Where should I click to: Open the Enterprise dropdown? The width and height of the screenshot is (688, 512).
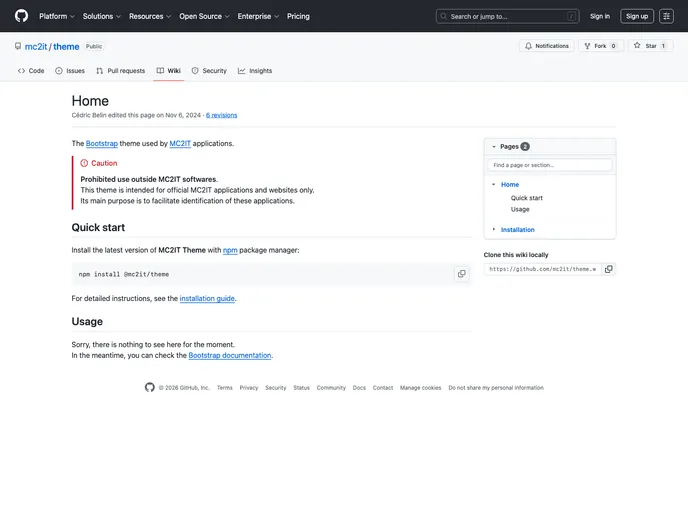258,16
